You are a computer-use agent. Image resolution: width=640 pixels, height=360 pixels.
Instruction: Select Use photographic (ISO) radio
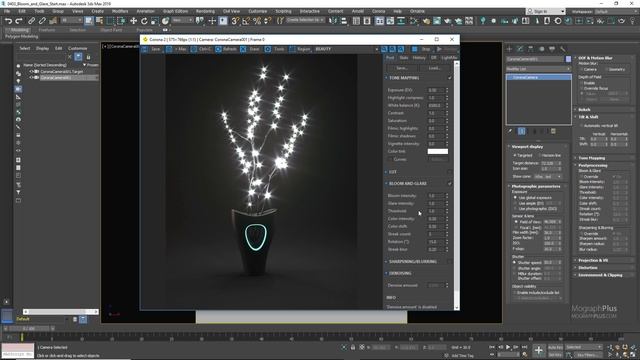pyautogui.click(x=516, y=209)
